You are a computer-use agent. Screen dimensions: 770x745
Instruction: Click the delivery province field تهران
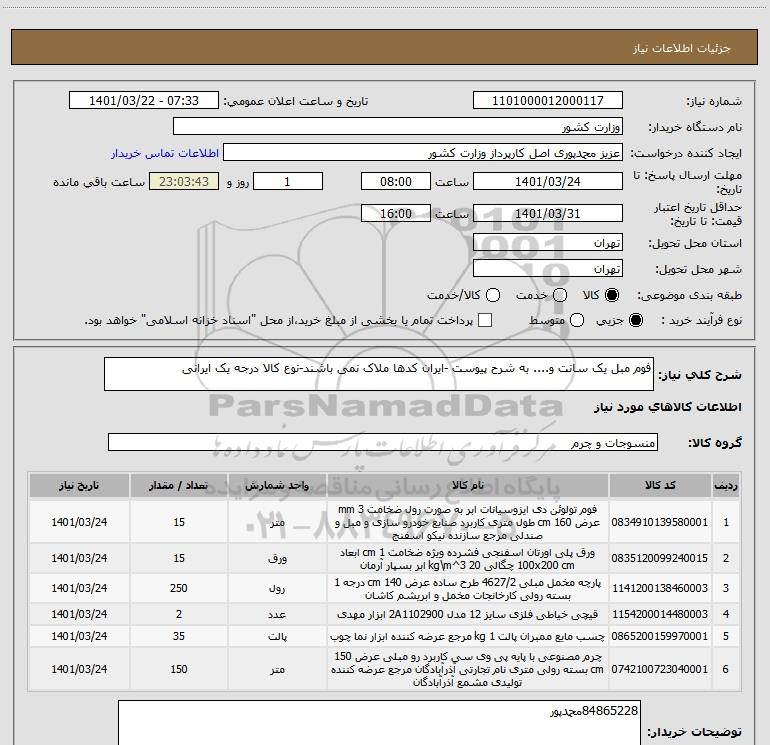point(548,242)
